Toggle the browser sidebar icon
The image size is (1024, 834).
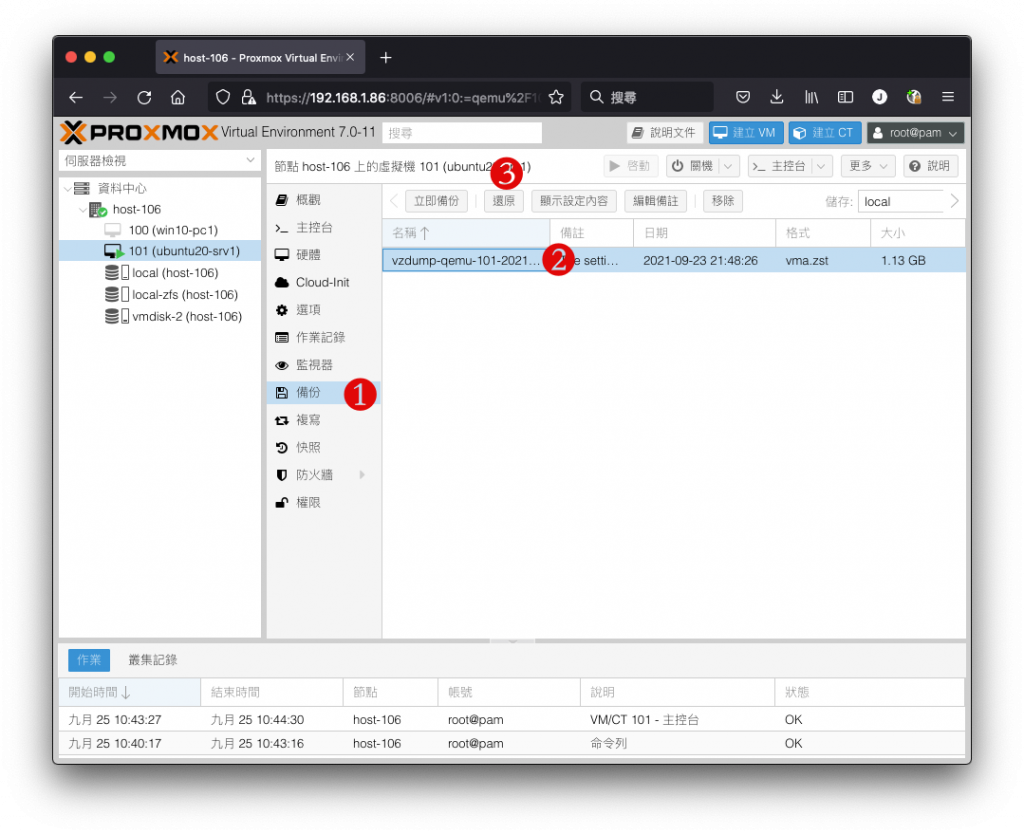click(845, 97)
